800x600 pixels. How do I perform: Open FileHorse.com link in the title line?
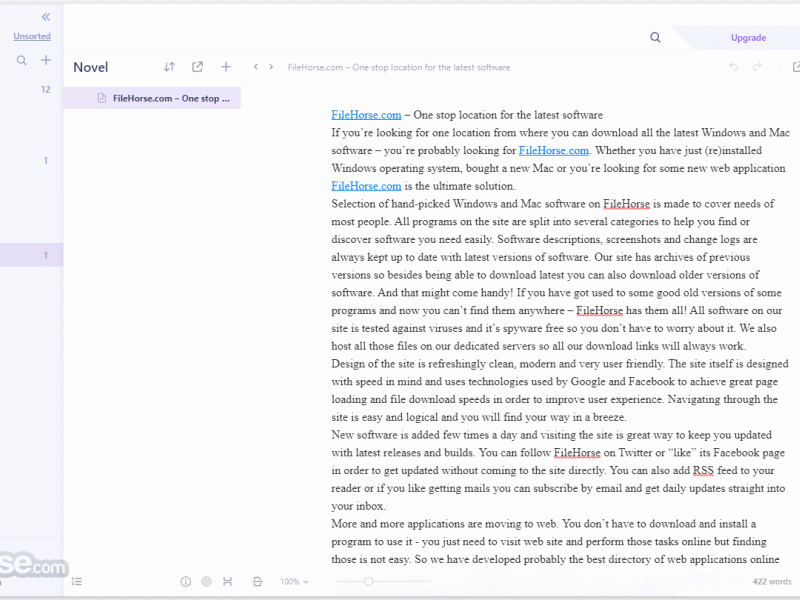(x=366, y=115)
